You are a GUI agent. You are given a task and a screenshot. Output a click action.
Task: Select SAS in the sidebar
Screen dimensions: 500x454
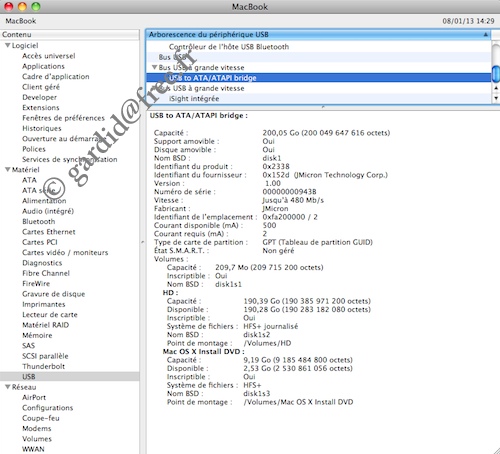(28, 345)
